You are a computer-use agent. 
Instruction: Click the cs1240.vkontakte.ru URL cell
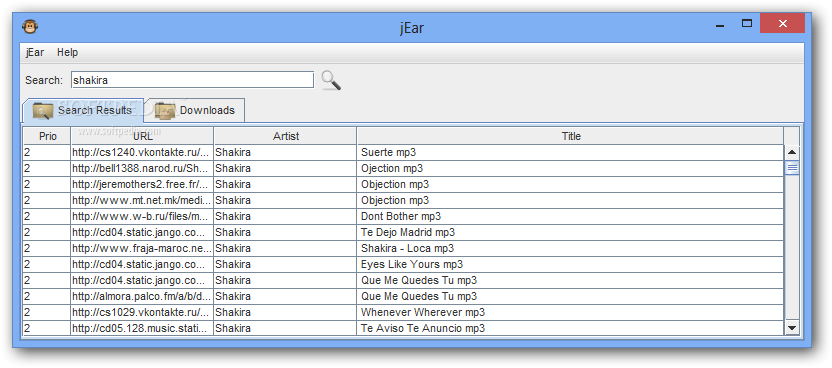point(142,153)
